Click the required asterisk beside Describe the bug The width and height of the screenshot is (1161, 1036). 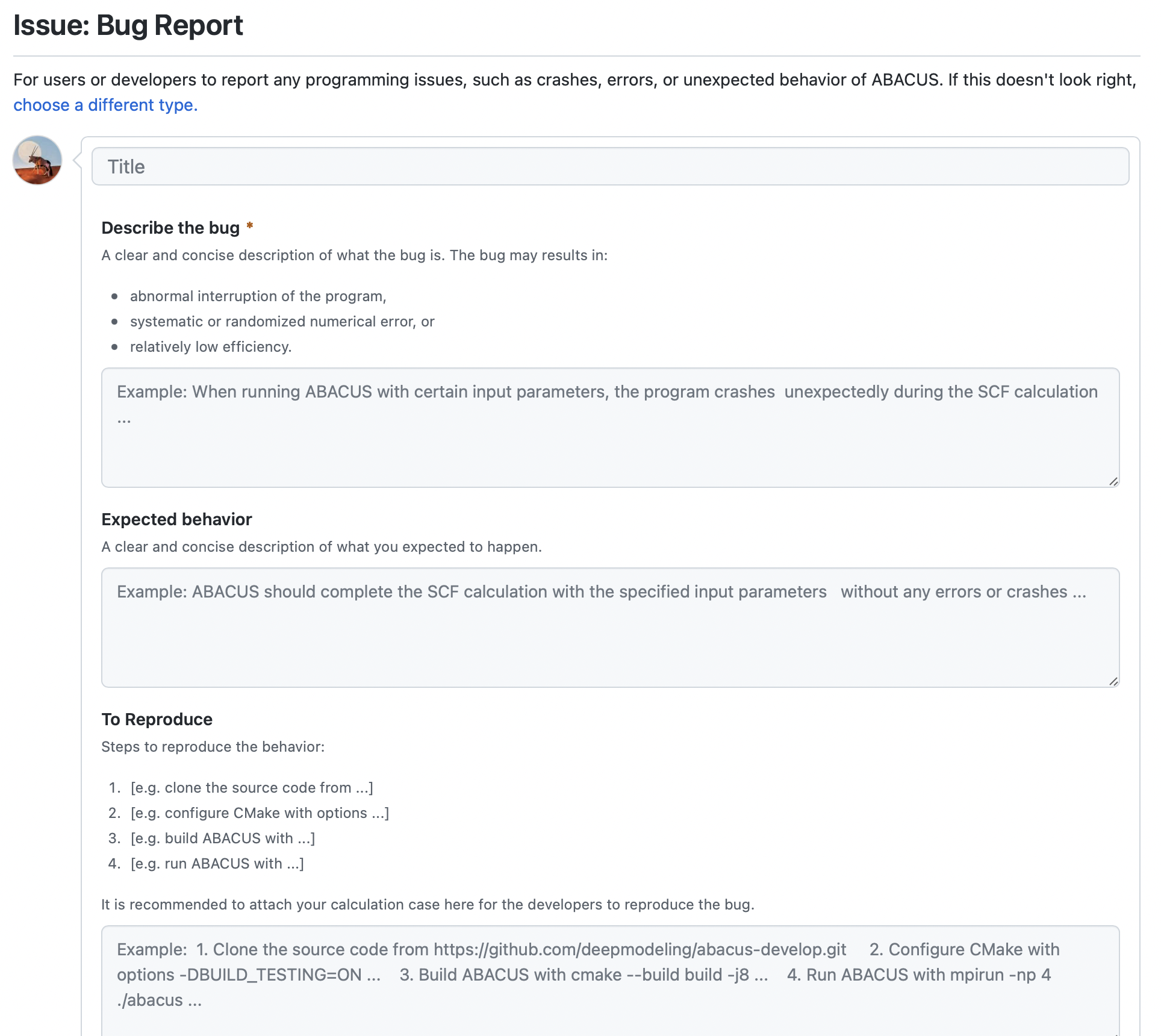(250, 226)
